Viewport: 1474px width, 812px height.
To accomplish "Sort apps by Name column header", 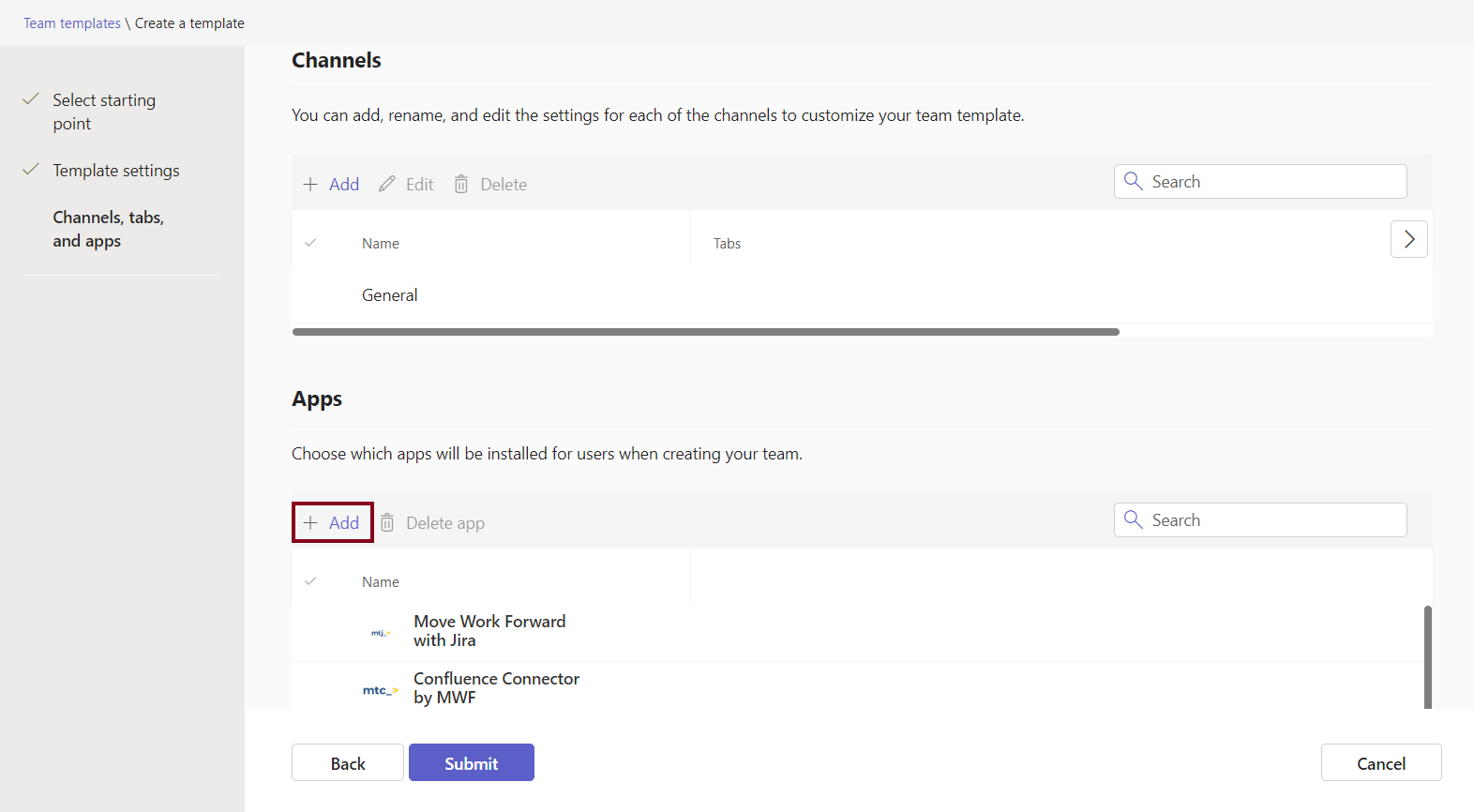I will point(381,582).
